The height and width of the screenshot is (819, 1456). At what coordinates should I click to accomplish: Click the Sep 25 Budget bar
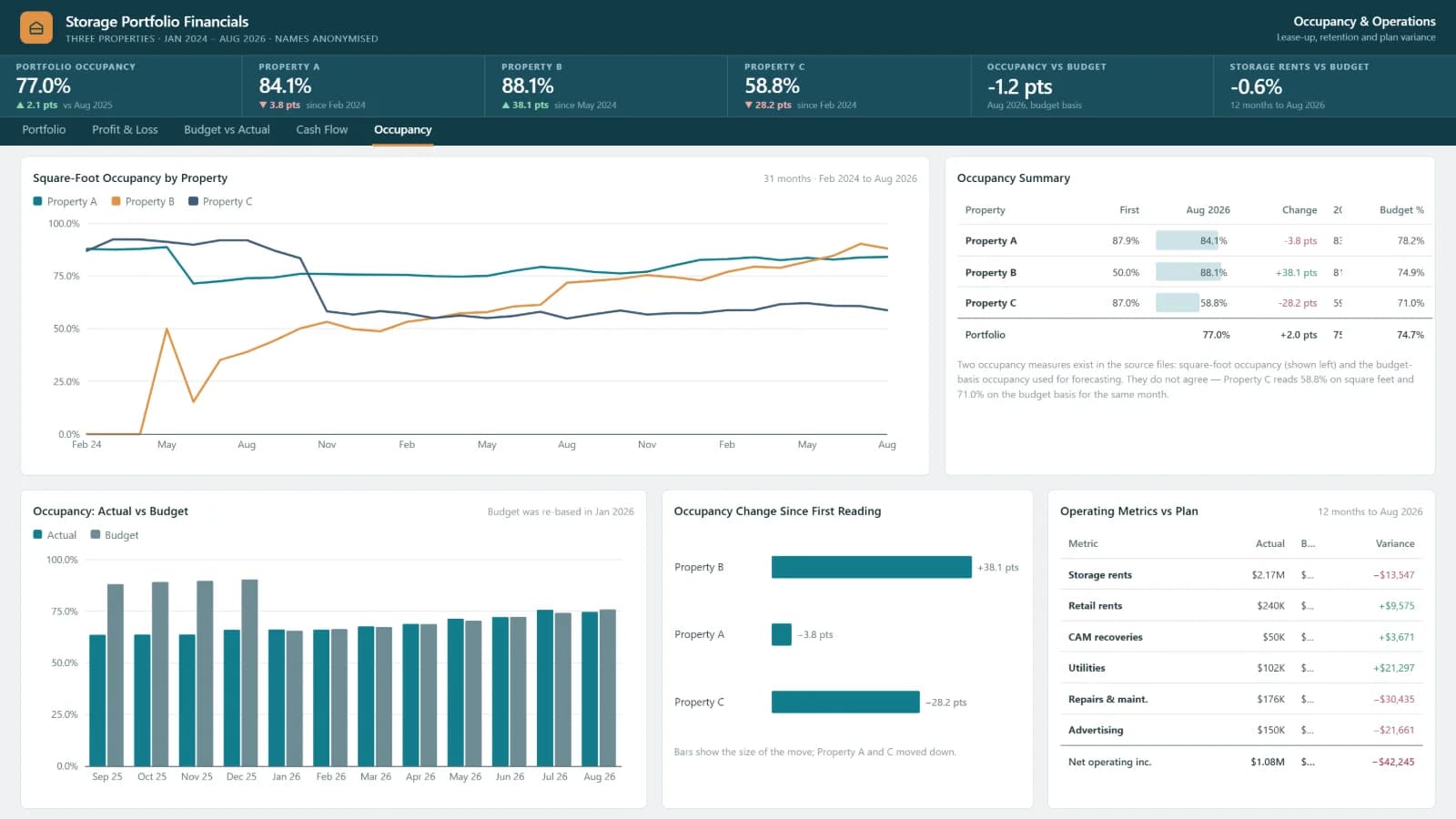click(x=116, y=675)
